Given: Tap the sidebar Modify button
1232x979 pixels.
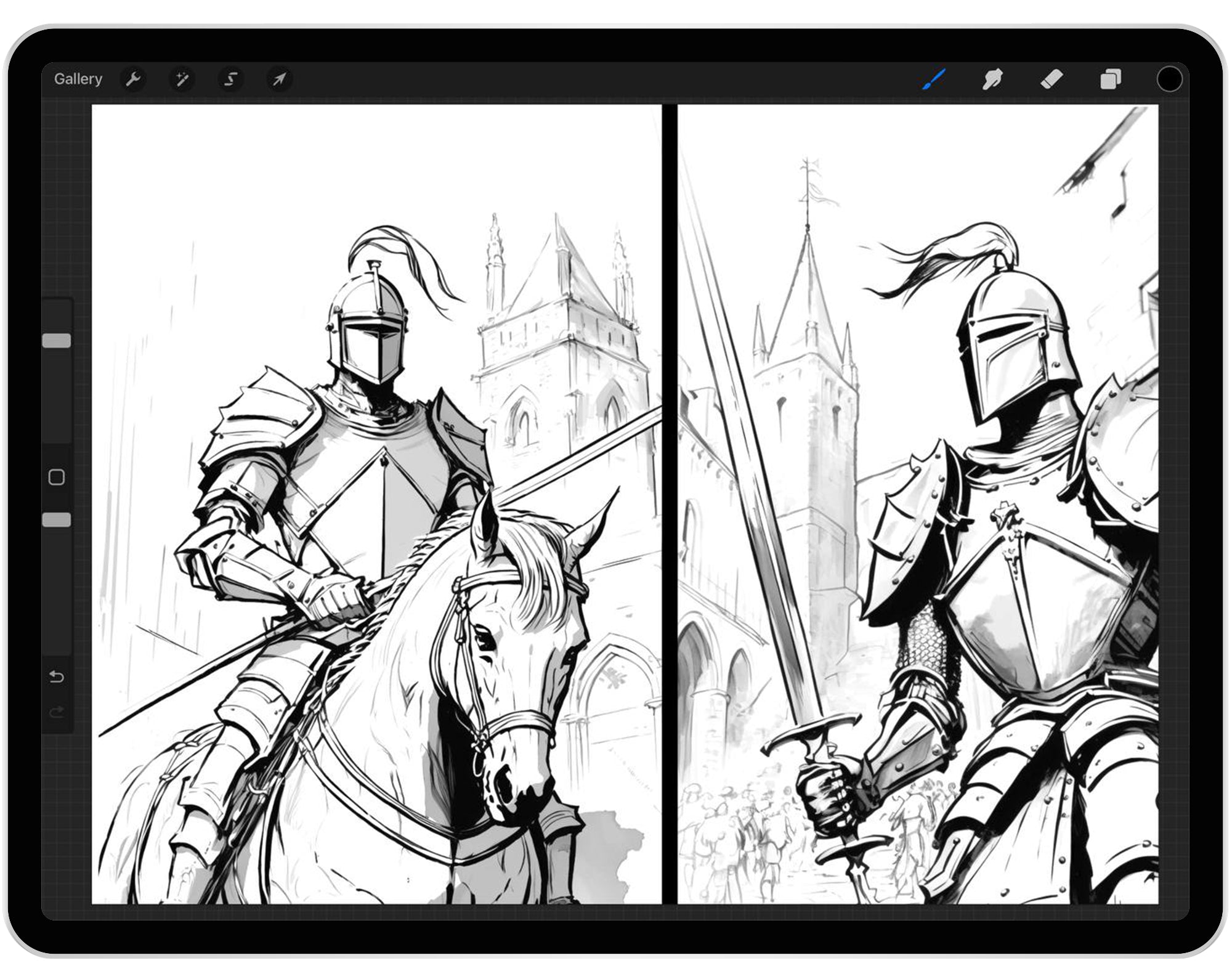Looking at the screenshot, I should (x=59, y=476).
